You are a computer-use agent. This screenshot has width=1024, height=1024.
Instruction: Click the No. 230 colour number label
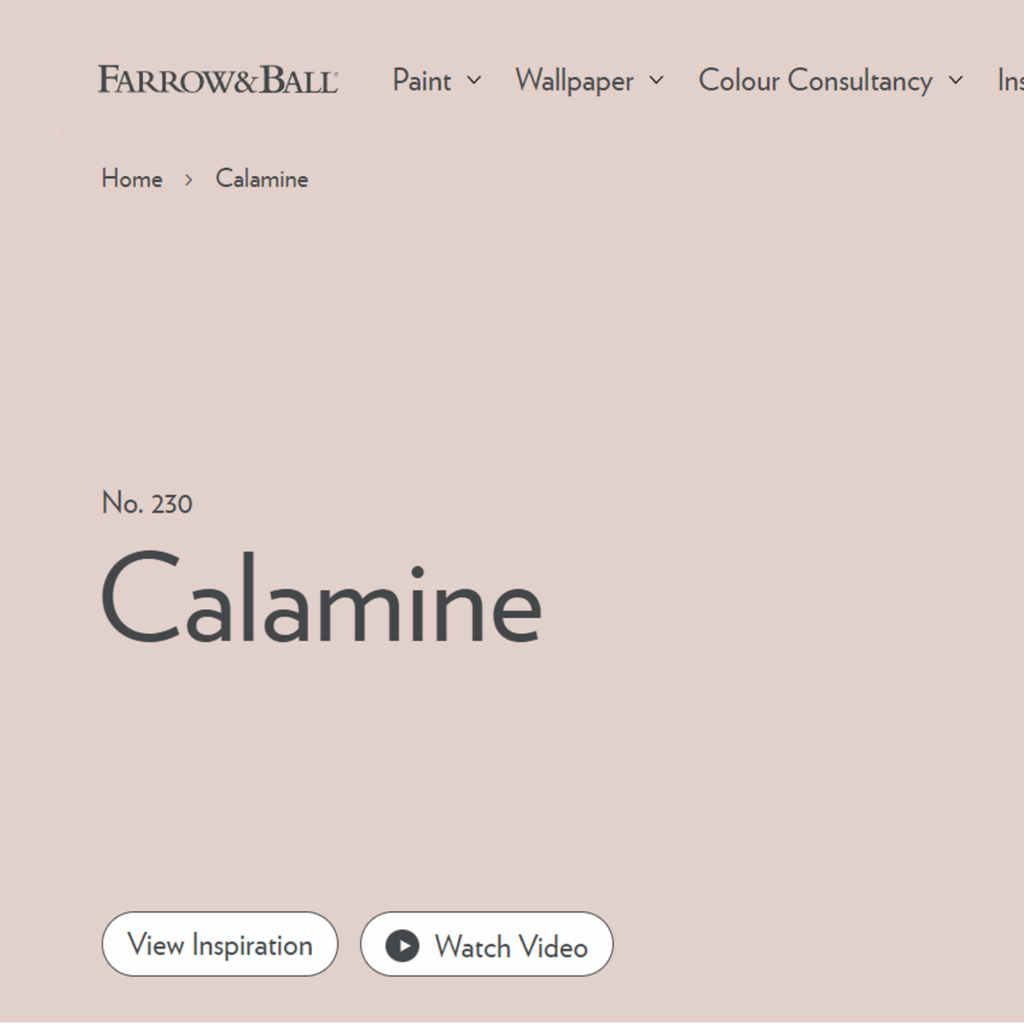coord(147,503)
